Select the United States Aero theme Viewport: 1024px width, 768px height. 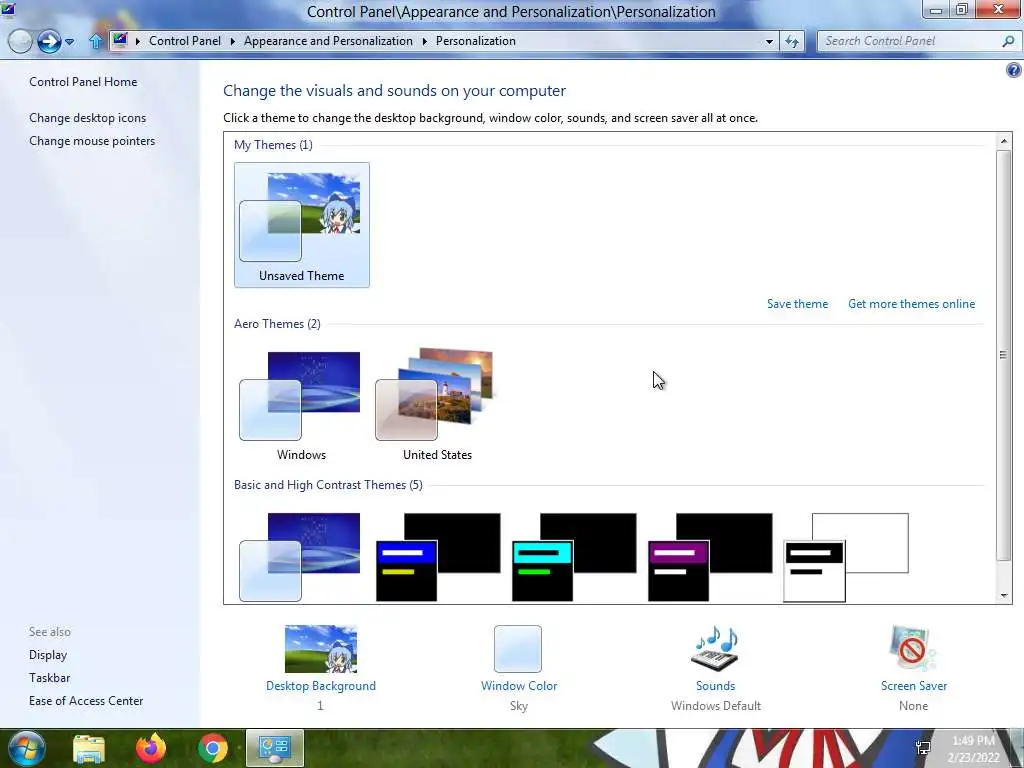pos(437,405)
